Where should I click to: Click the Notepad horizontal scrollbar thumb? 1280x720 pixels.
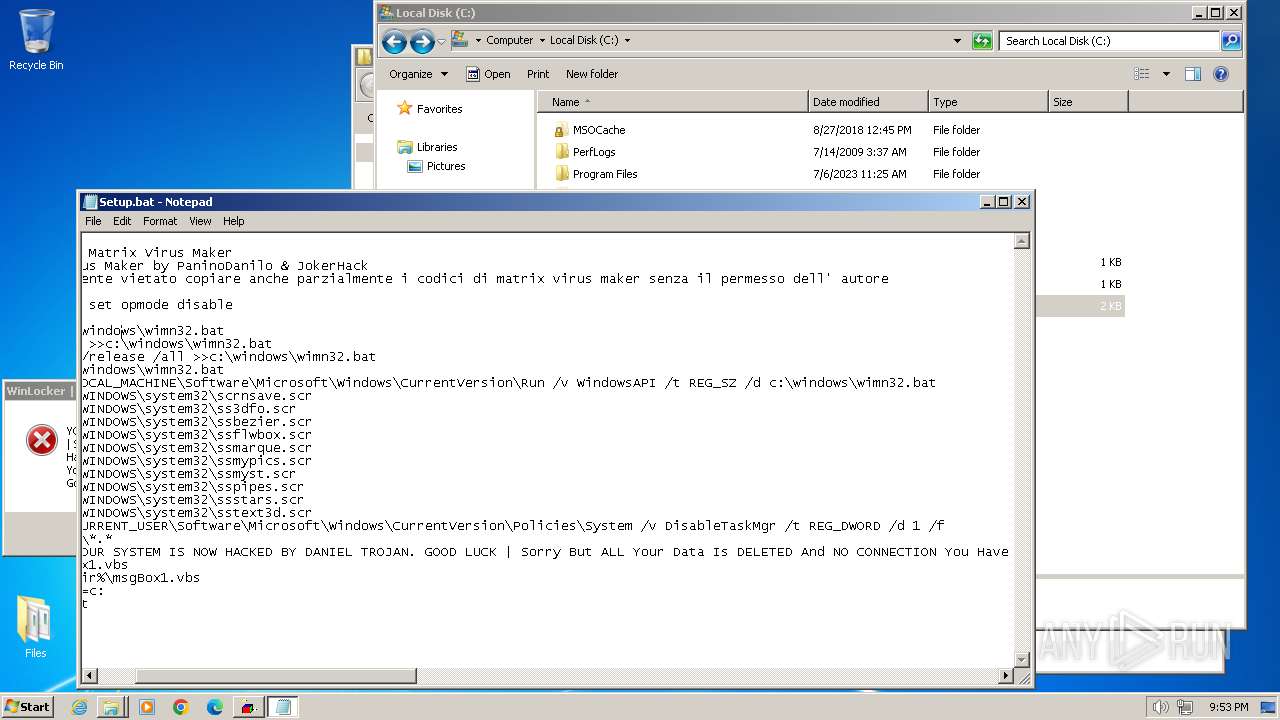pos(275,676)
